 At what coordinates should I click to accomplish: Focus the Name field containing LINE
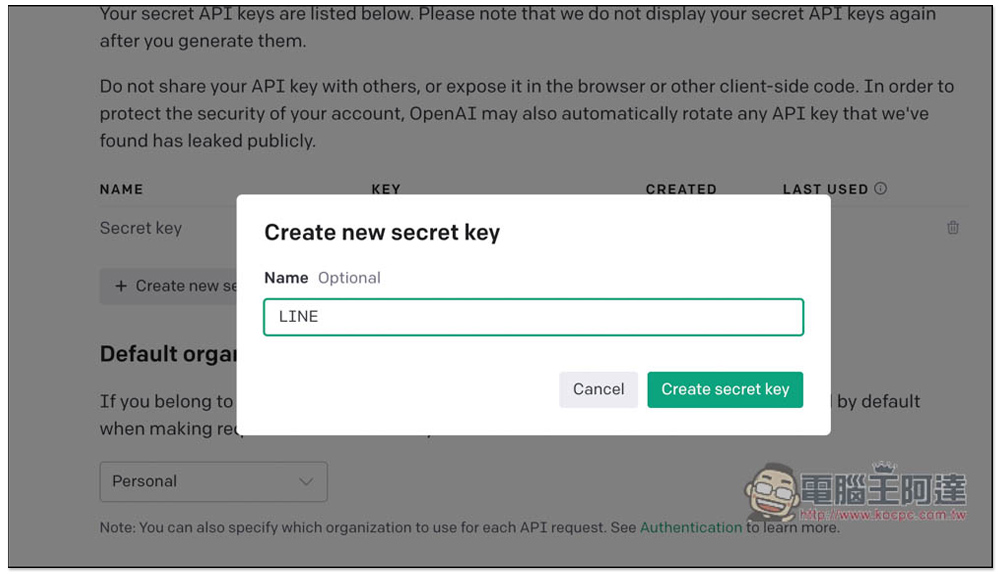coord(533,317)
